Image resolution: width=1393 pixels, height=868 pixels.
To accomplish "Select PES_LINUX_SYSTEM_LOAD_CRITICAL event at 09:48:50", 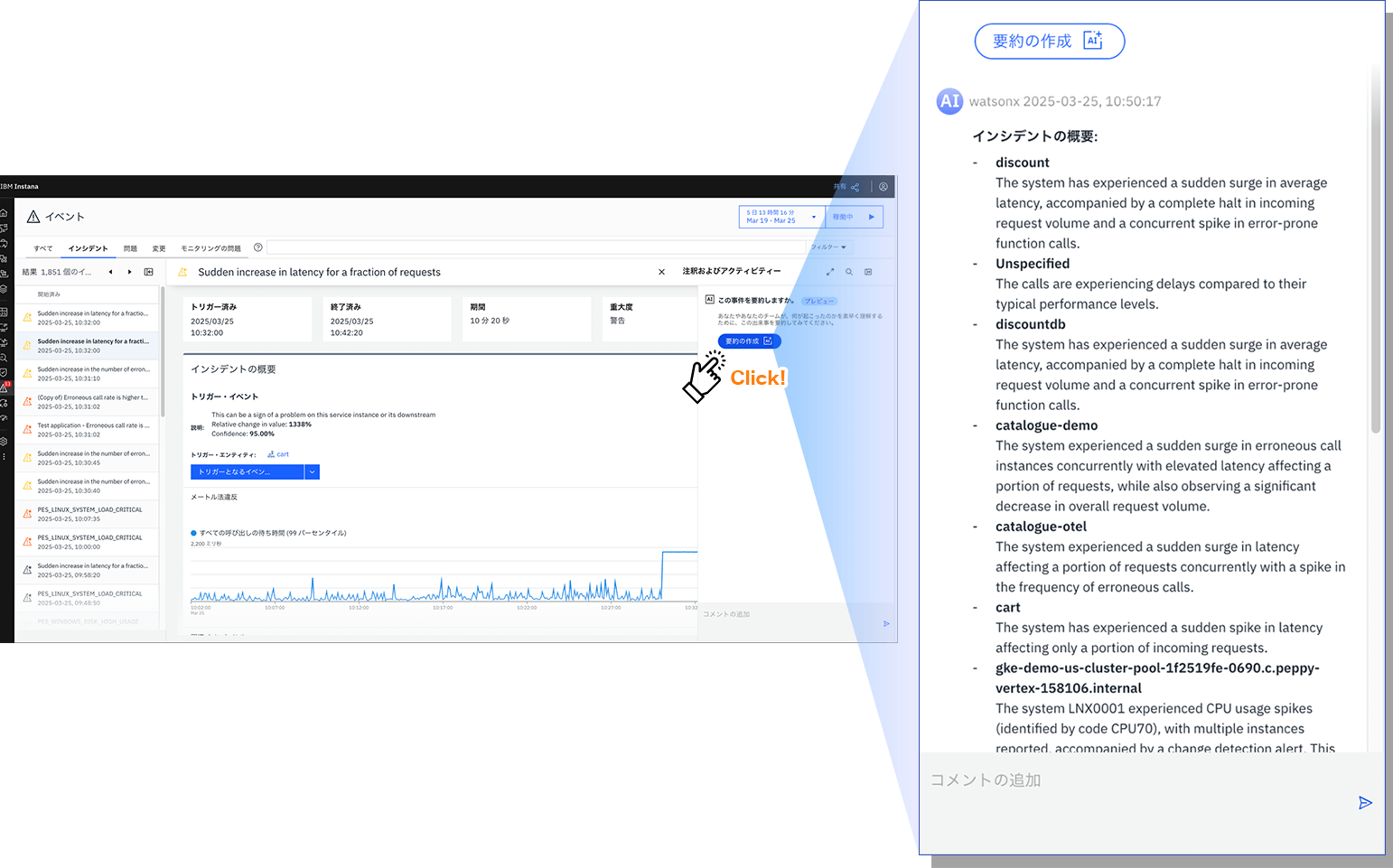I will pos(89,597).
